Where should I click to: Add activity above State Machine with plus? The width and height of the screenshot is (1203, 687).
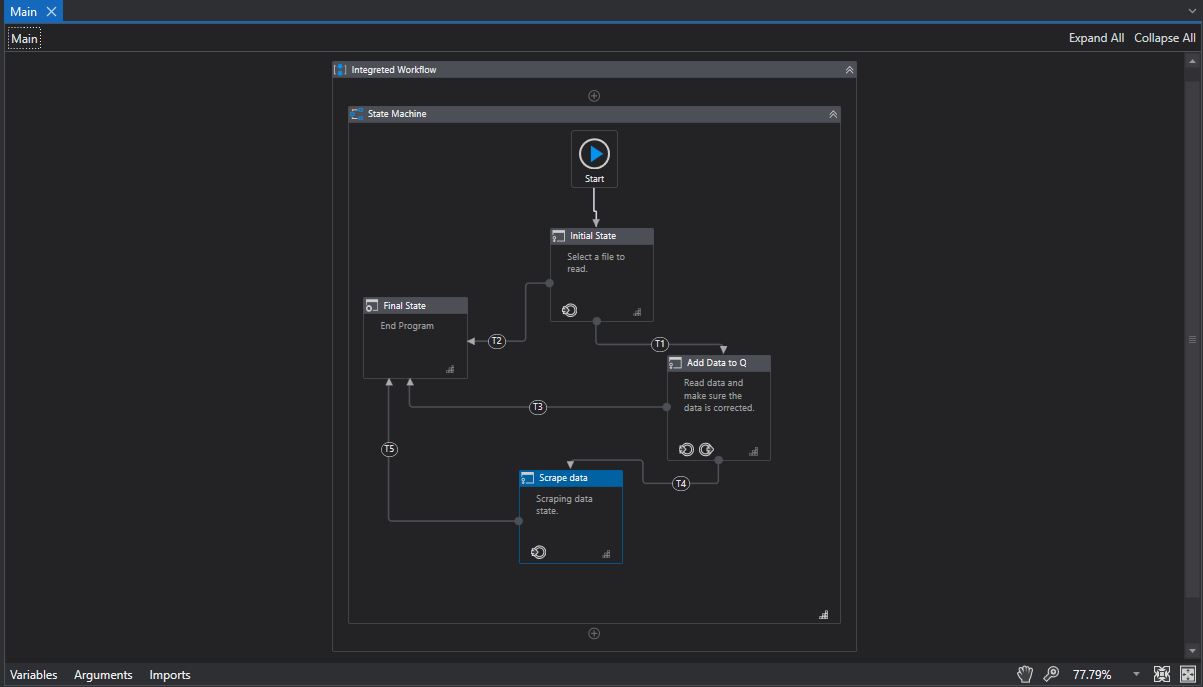pos(594,96)
